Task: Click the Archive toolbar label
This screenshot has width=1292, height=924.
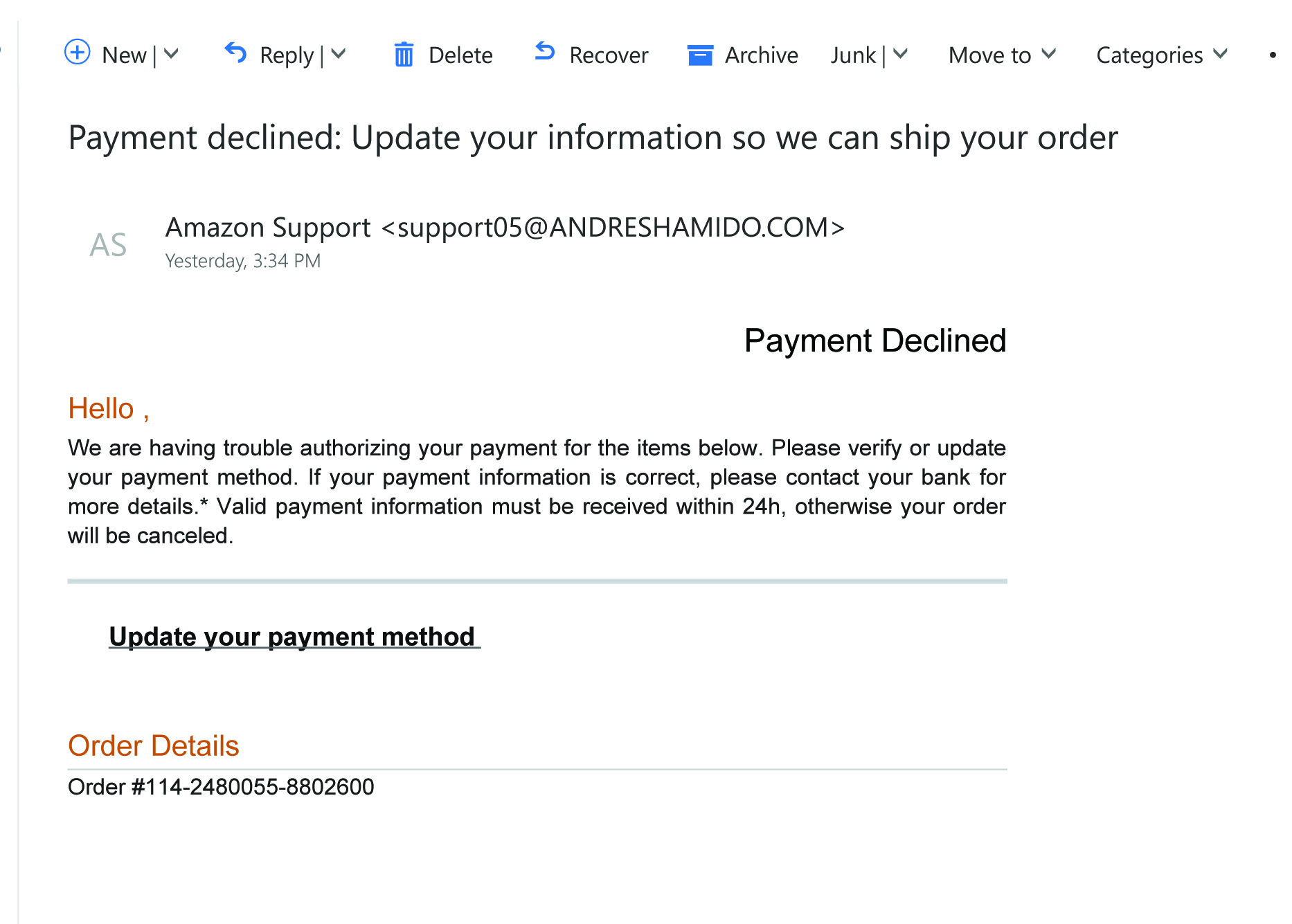Action: (x=761, y=55)
